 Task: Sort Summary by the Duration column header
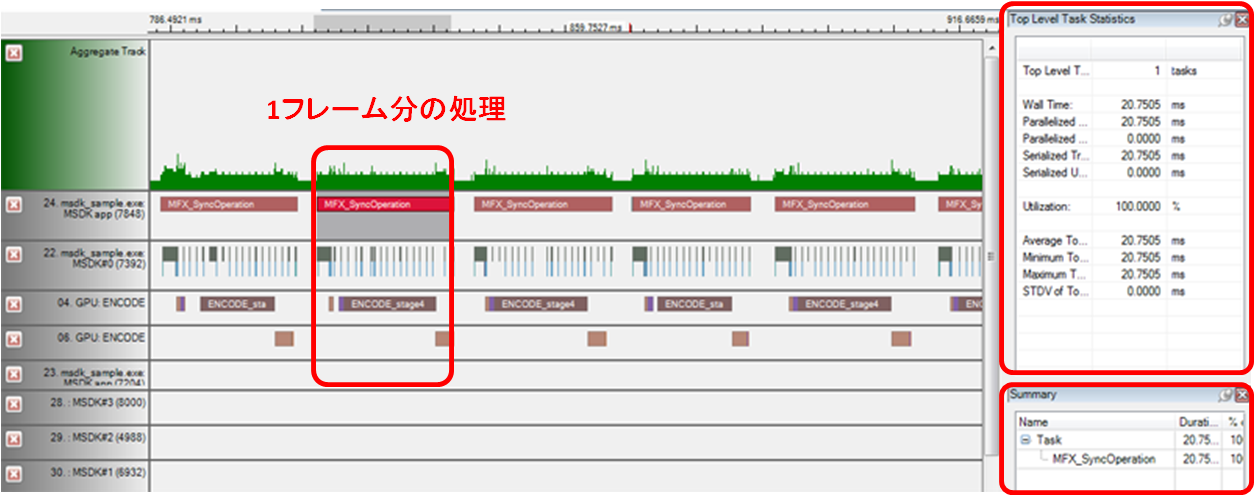coord(1197,422)
